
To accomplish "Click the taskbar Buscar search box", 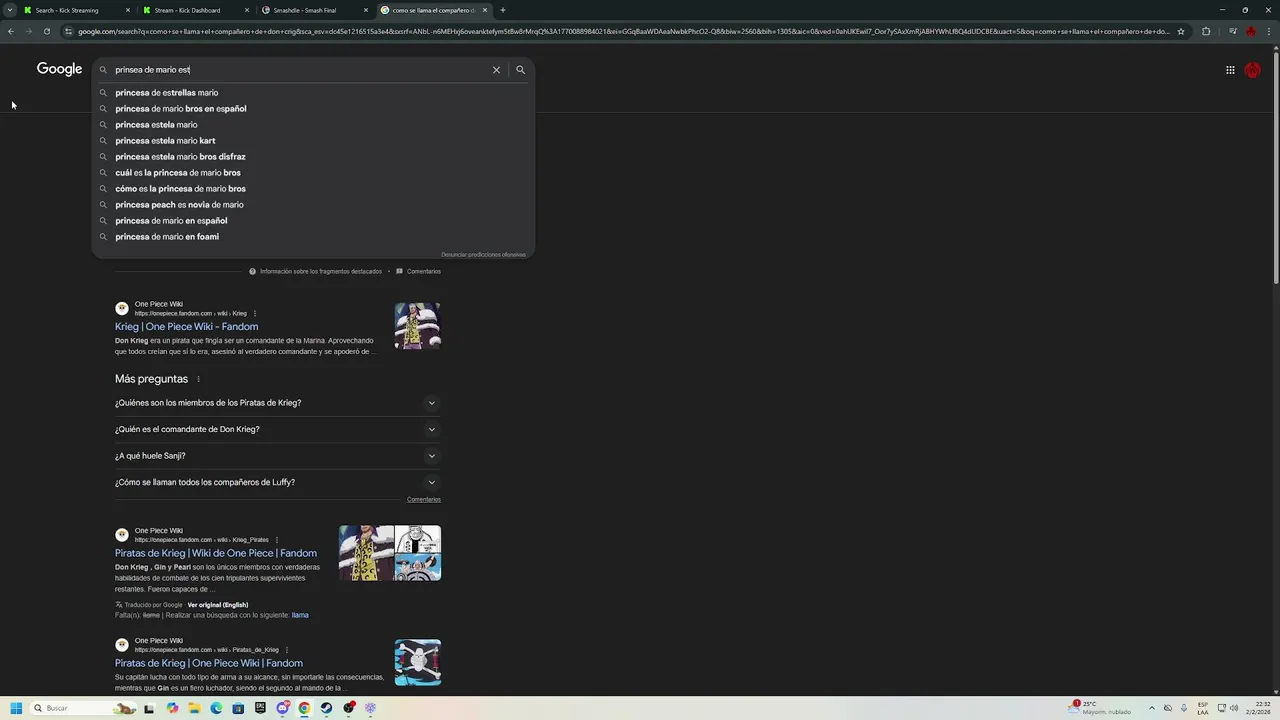I will [84, 708].
